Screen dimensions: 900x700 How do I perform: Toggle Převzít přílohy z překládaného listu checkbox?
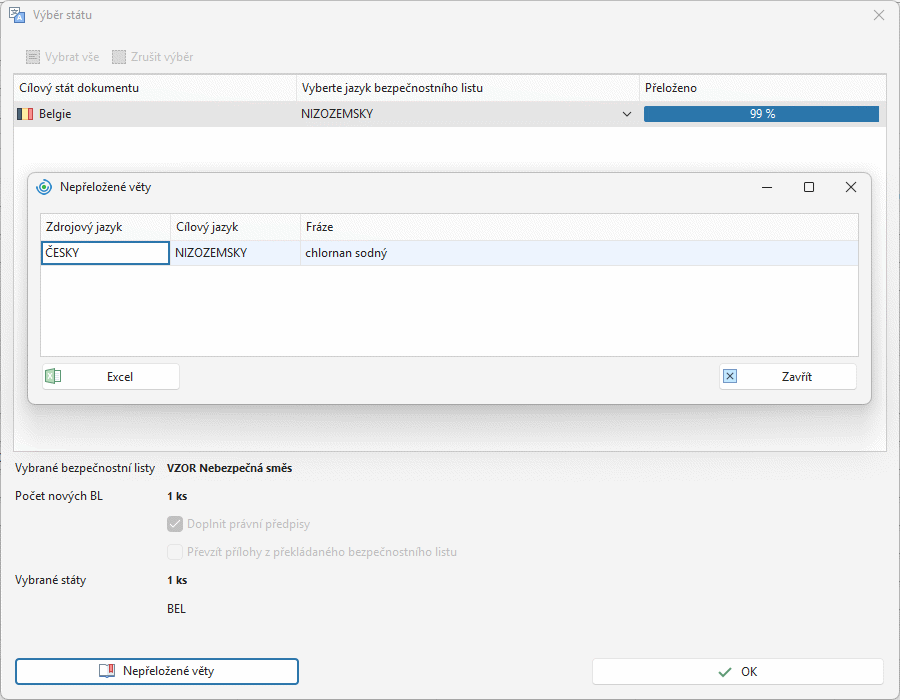click(x=175, y=552)
